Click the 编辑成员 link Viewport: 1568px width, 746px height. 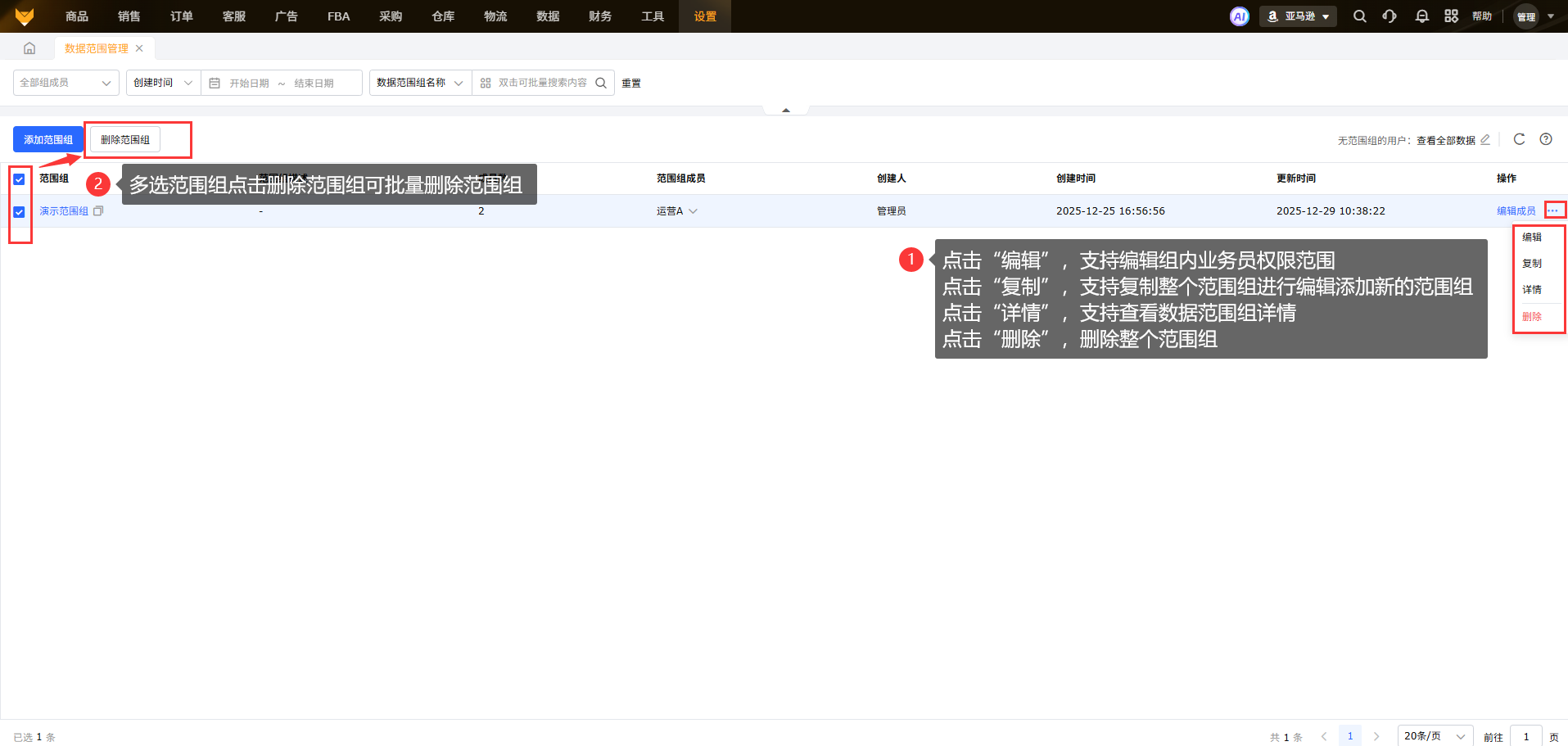(x=1516, y=211)
